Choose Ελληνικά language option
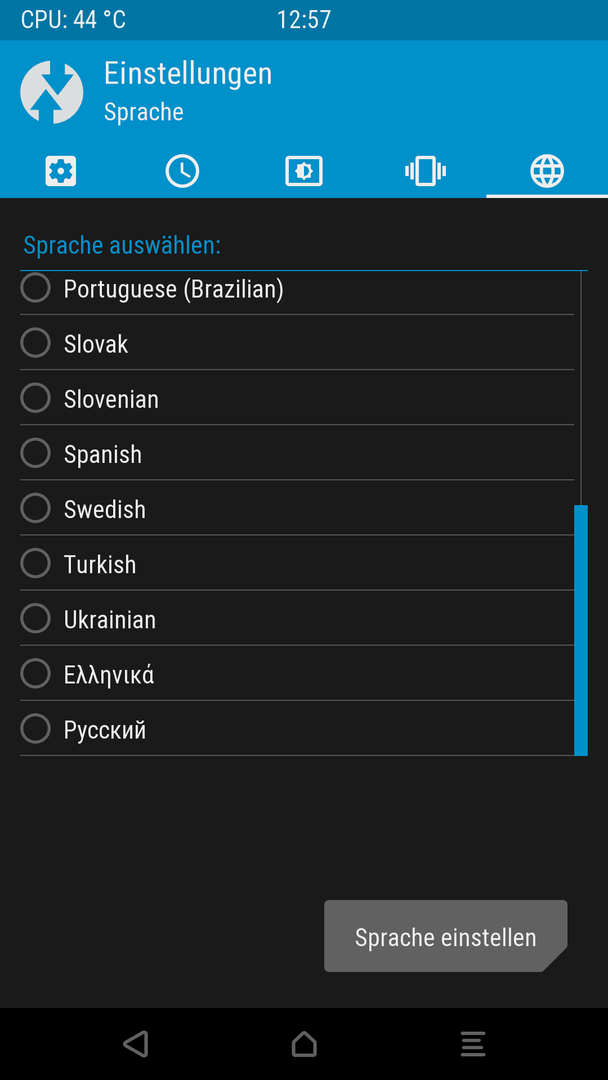608x1080 pixels. [x=297, y=673]
